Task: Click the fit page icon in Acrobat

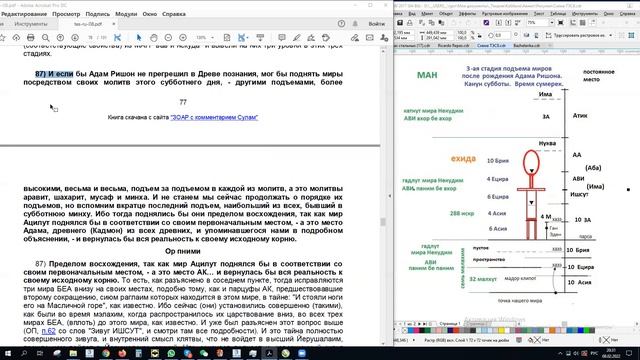Action: (x=227, y=38)
